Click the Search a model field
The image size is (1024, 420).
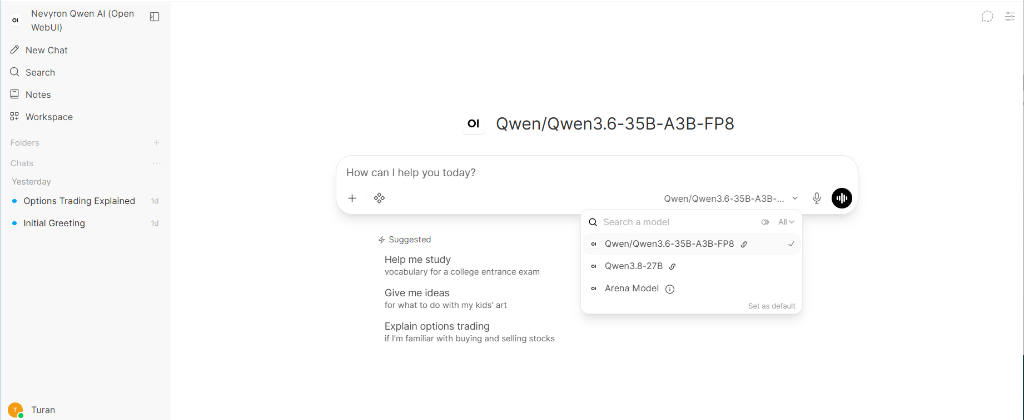[679, 222]
